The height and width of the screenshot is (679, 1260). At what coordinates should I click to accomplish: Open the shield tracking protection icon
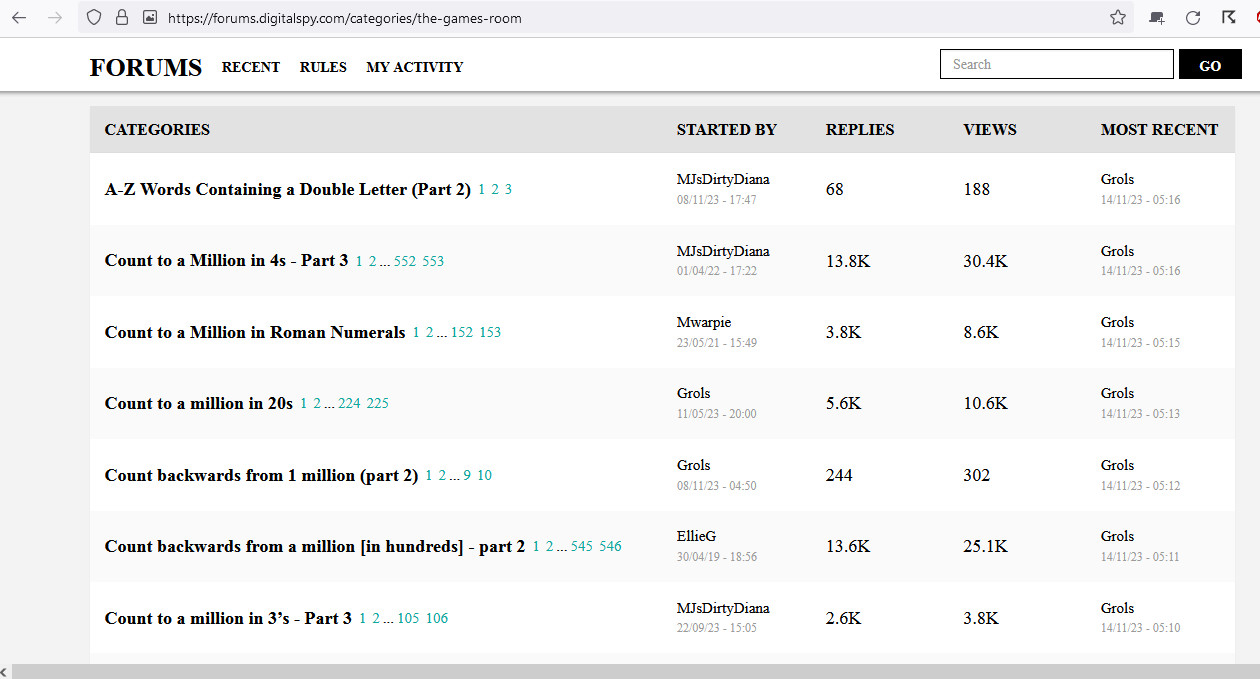pyautogui.click(x=94, y=18)
